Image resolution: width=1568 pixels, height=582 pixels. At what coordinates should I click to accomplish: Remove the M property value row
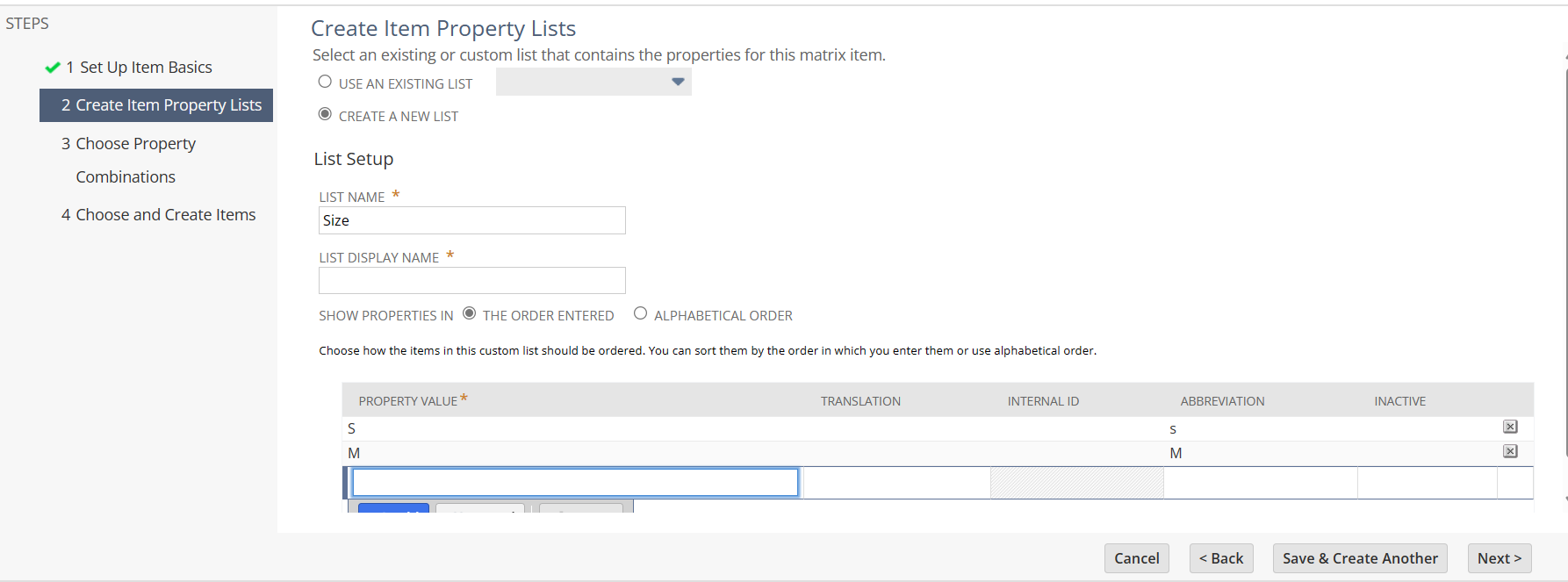point(1510,451)
